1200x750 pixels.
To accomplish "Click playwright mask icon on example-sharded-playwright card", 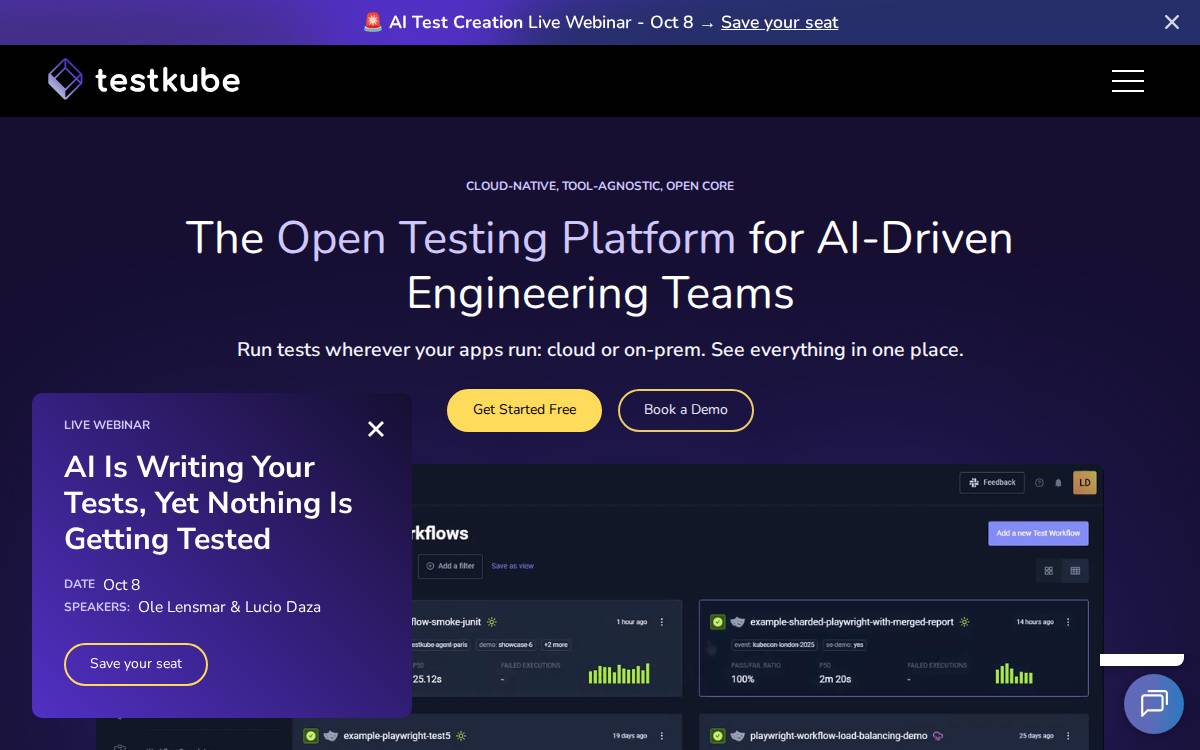I will click(x=738, y=622).
